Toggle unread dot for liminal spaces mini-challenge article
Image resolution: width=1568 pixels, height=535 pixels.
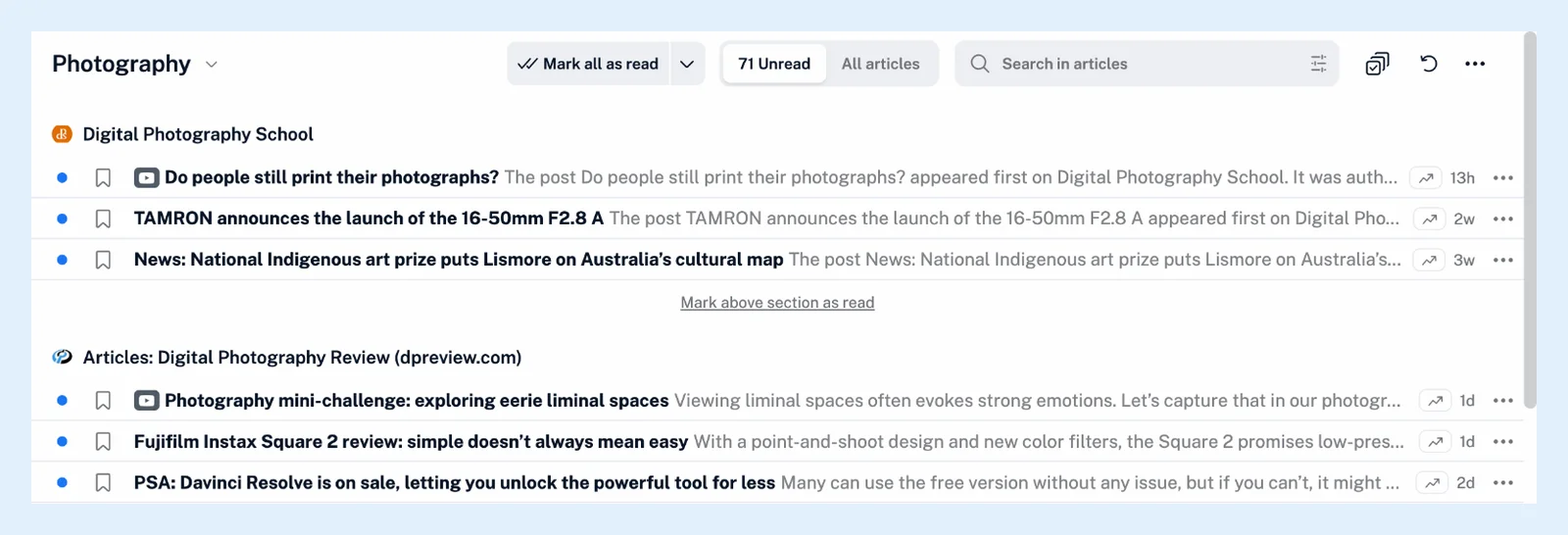[62, 401]
